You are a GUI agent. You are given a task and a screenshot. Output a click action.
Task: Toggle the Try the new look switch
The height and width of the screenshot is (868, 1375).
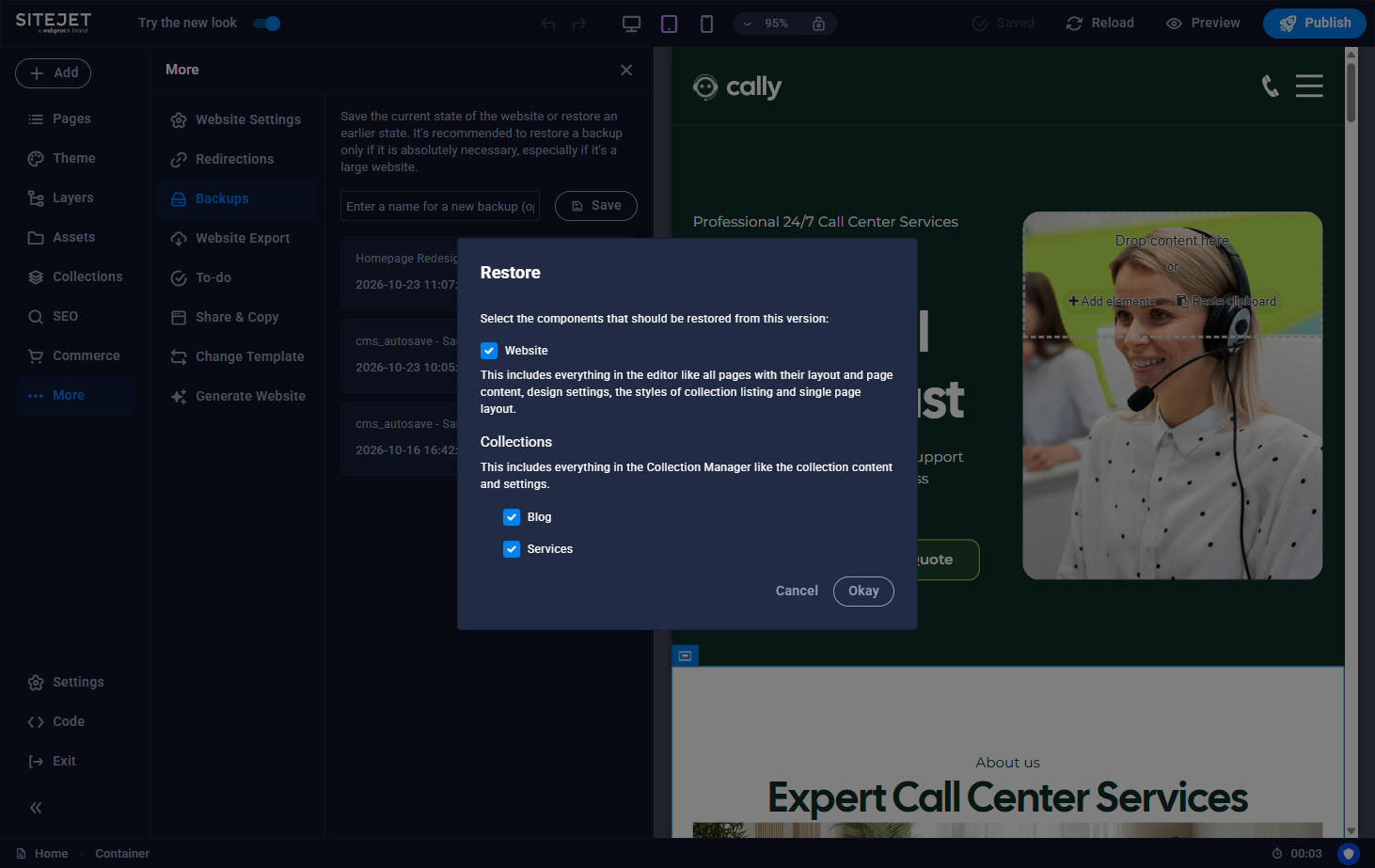(267, 24)
